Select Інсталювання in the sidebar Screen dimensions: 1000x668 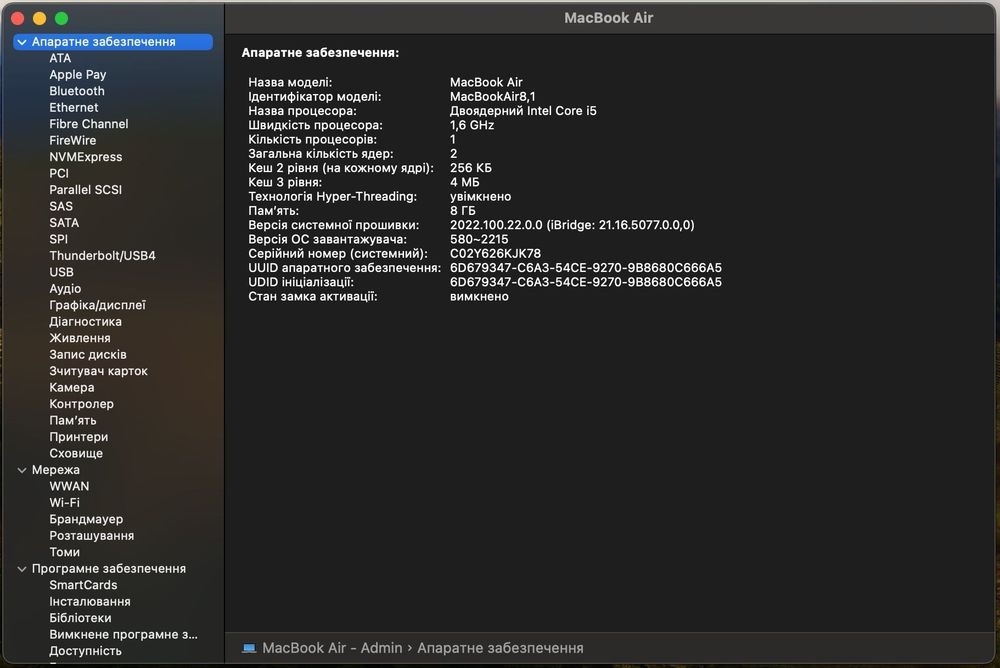coord(90,602)
